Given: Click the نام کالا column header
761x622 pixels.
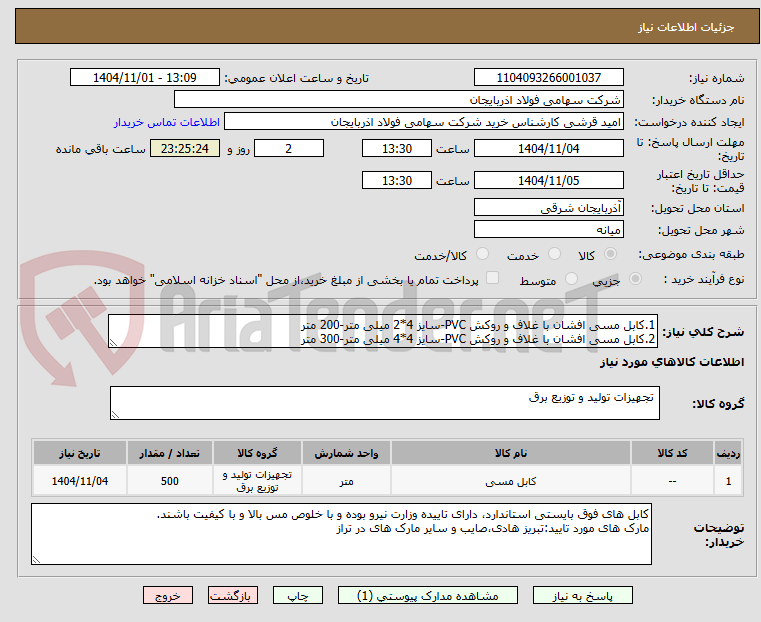Looking at the screenshot, I should click(511, 453).
